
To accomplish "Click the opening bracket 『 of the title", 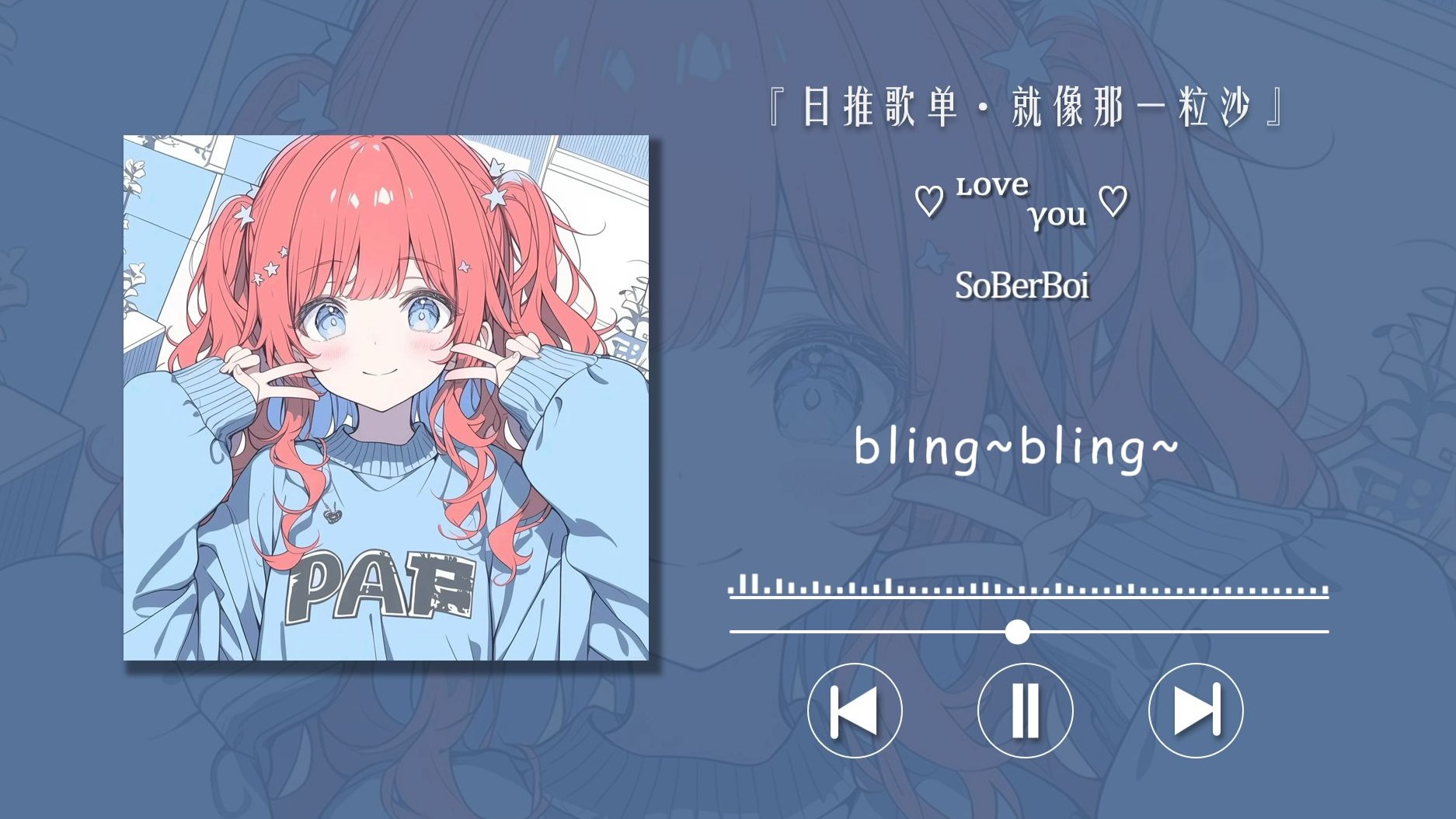I will [x=776, y=107].
